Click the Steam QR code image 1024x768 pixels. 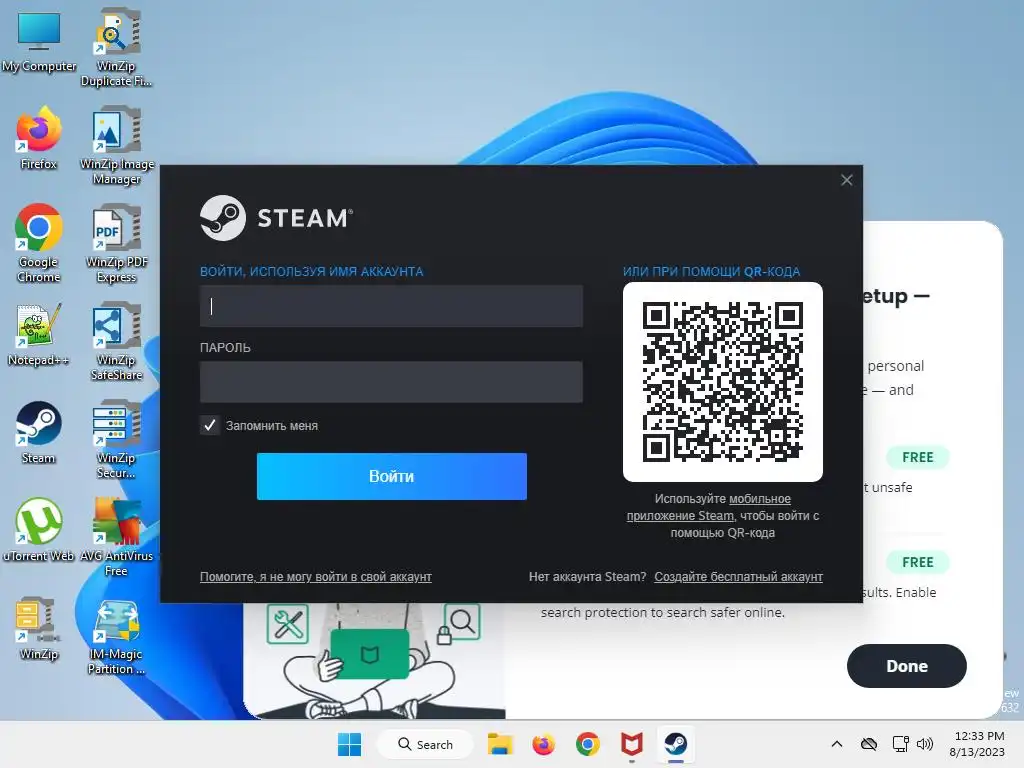point(723,382)
